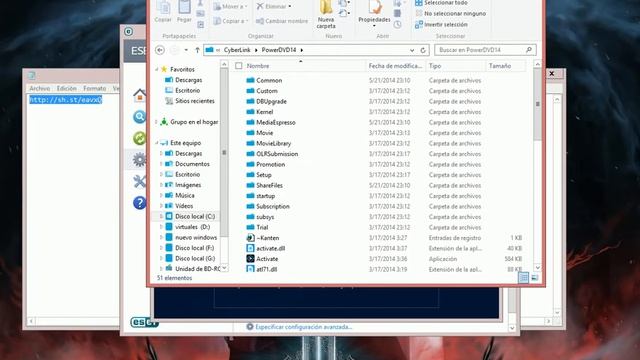Click the Pegar clipboard icon

[x=184, y=11]
